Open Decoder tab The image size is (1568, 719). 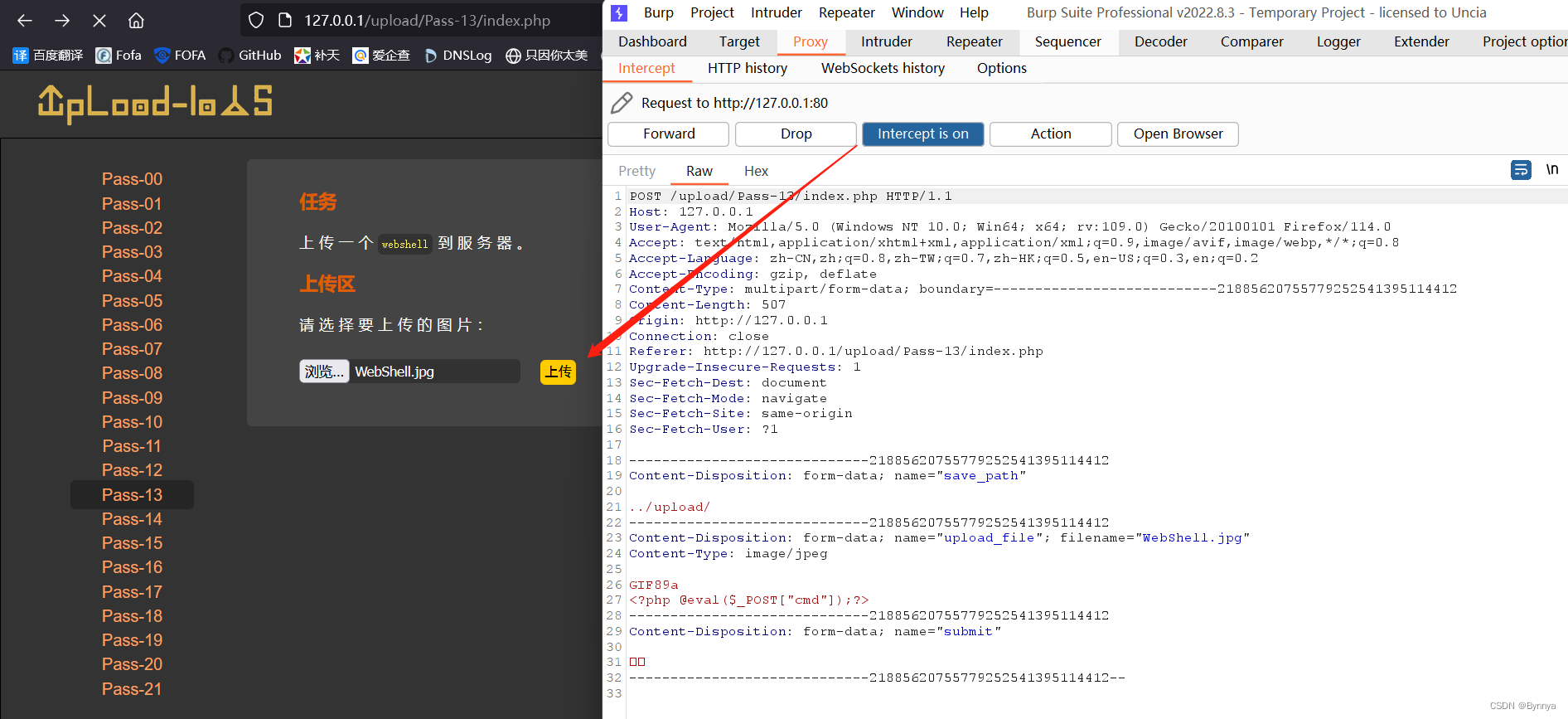(x=1160, y=41)
